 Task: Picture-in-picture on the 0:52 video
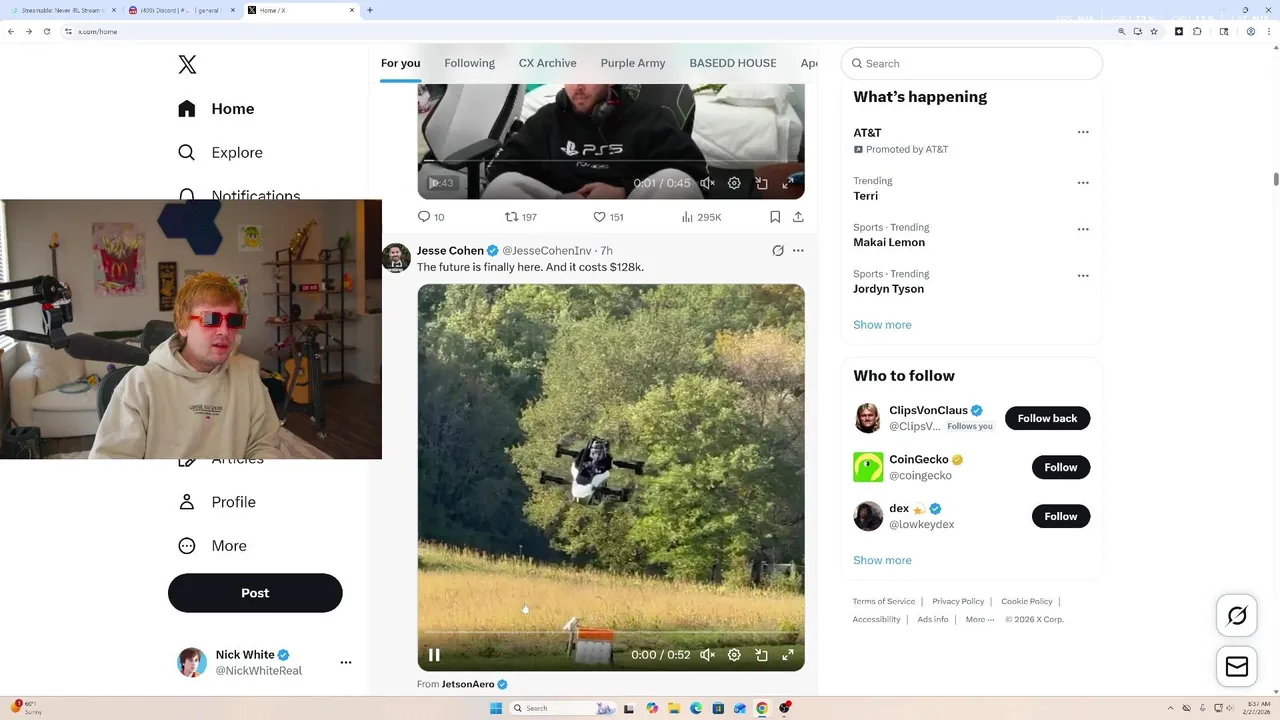coord(761,655)
